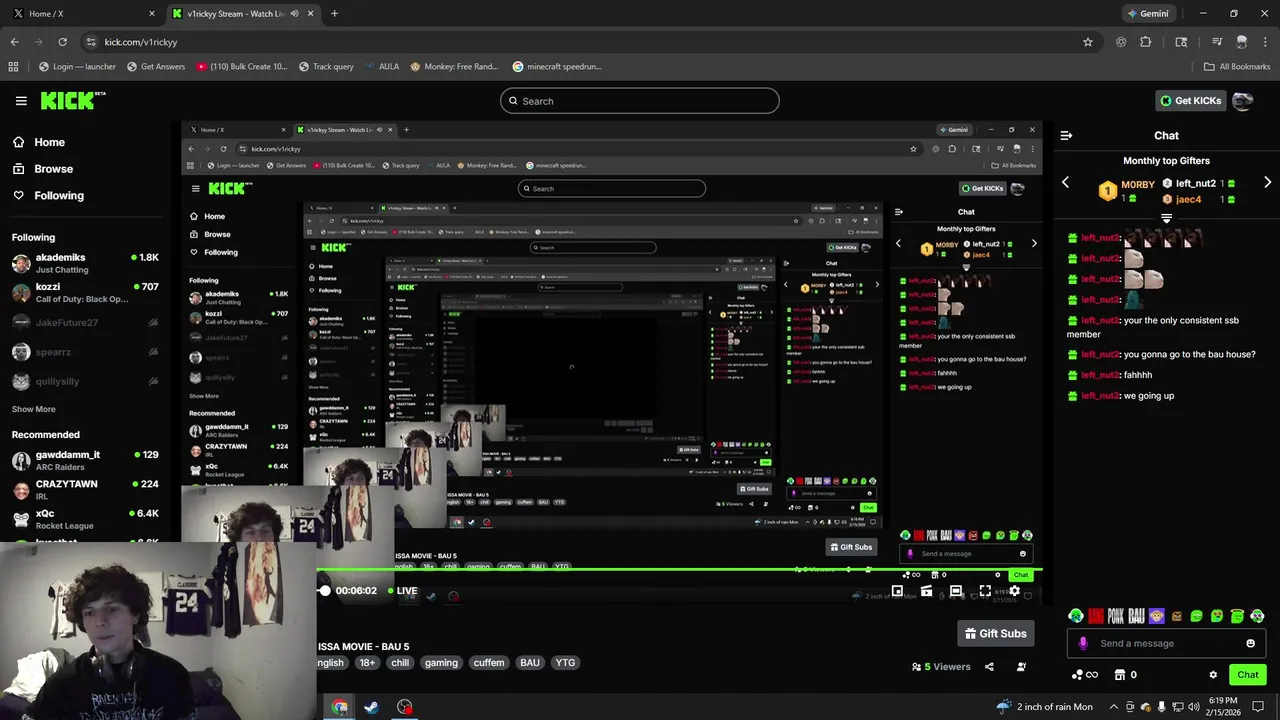The height and width of the screenshot is (720, 1280).
Task: Collapse the chat panel with the arrow icon
Action: 1066,135
